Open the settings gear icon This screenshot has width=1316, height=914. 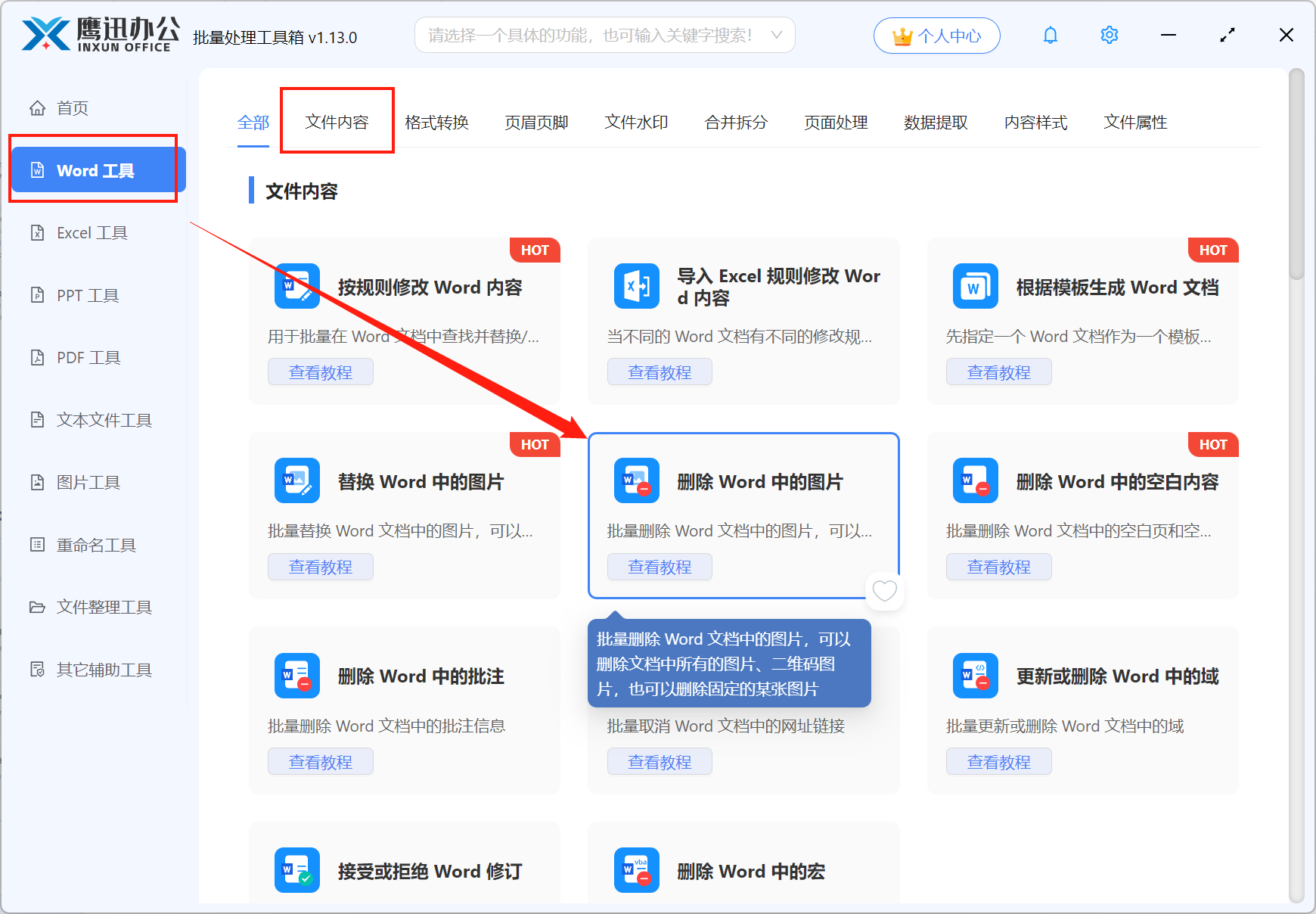(x=1109, y=35)
